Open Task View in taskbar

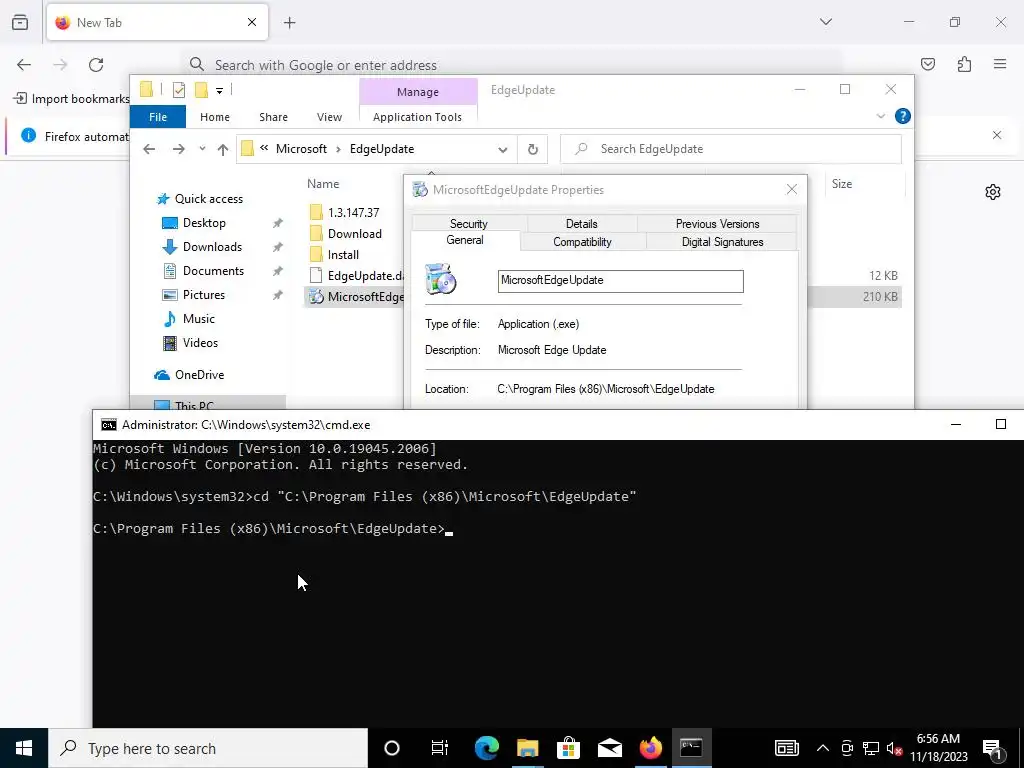tap(440, 748)
